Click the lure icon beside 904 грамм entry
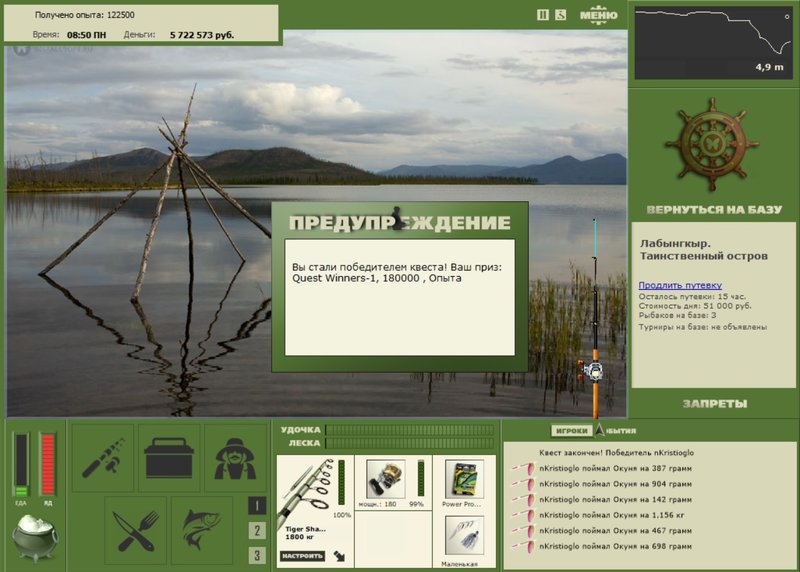This screenshot has height=572, width=800. point(524,484)
